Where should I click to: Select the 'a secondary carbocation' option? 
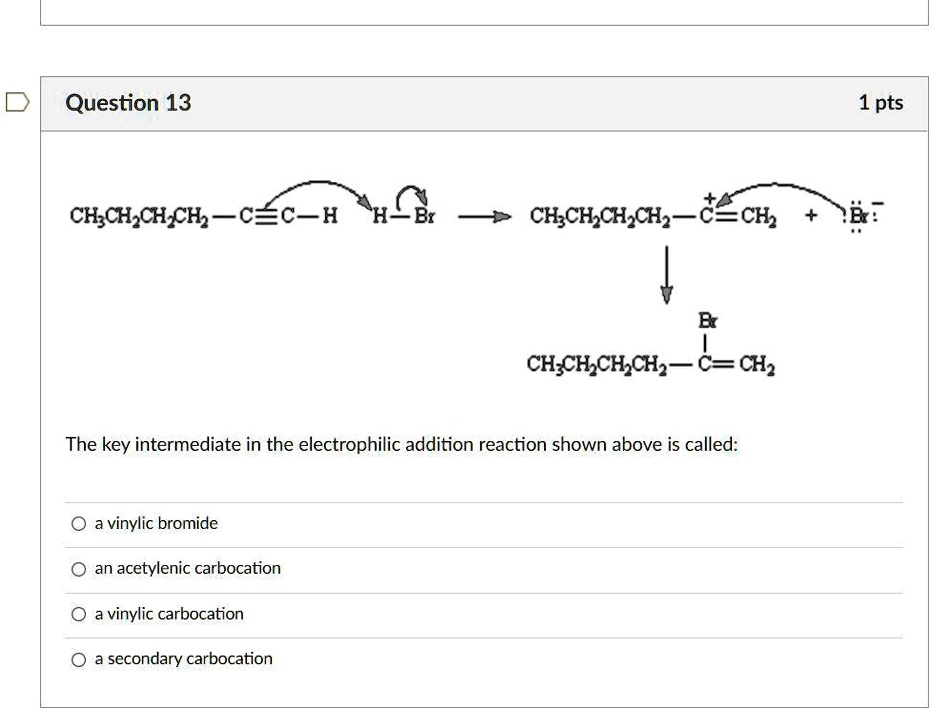click(78, 658)
